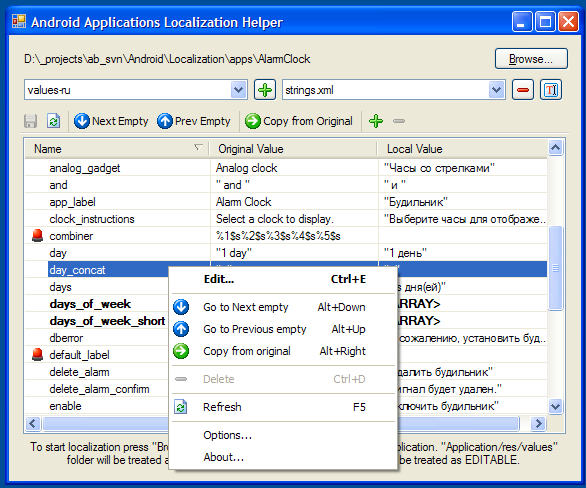This screenshot has height=488, width=586.
Task: Open the values-ru folder dropdown
Action: click(x=238, y=90)
